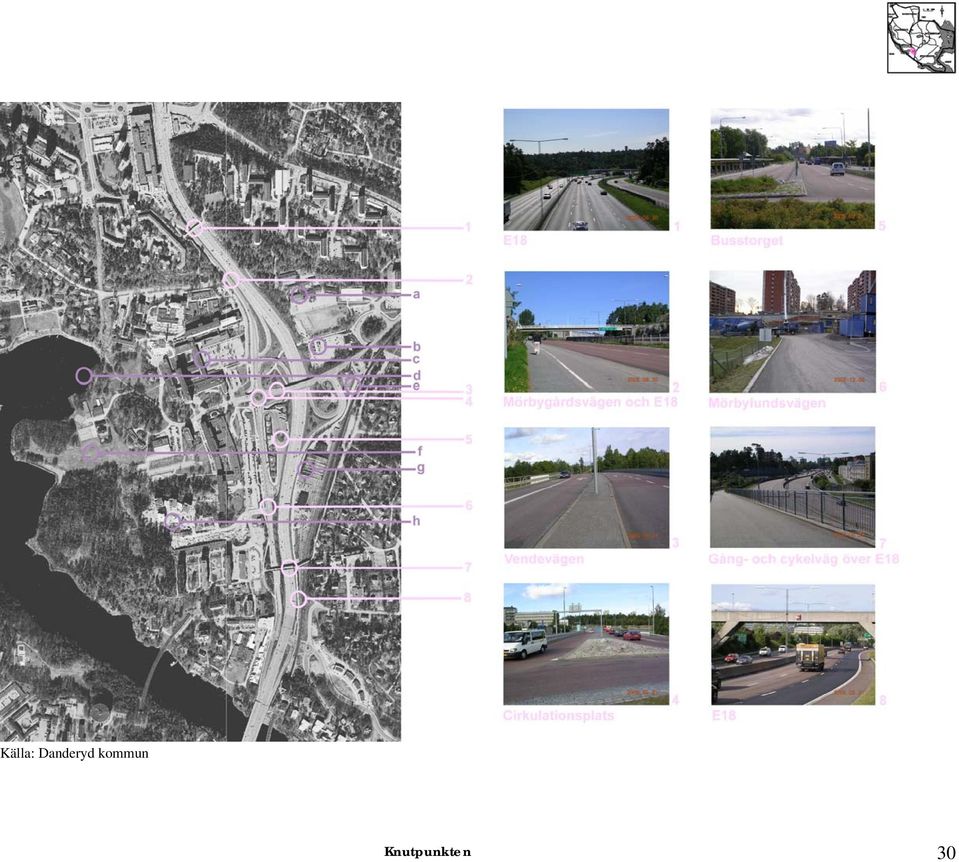Click the letter "c" label beside the map
Viewport: 959px width, 862px height.
click(x=416, y=359)
